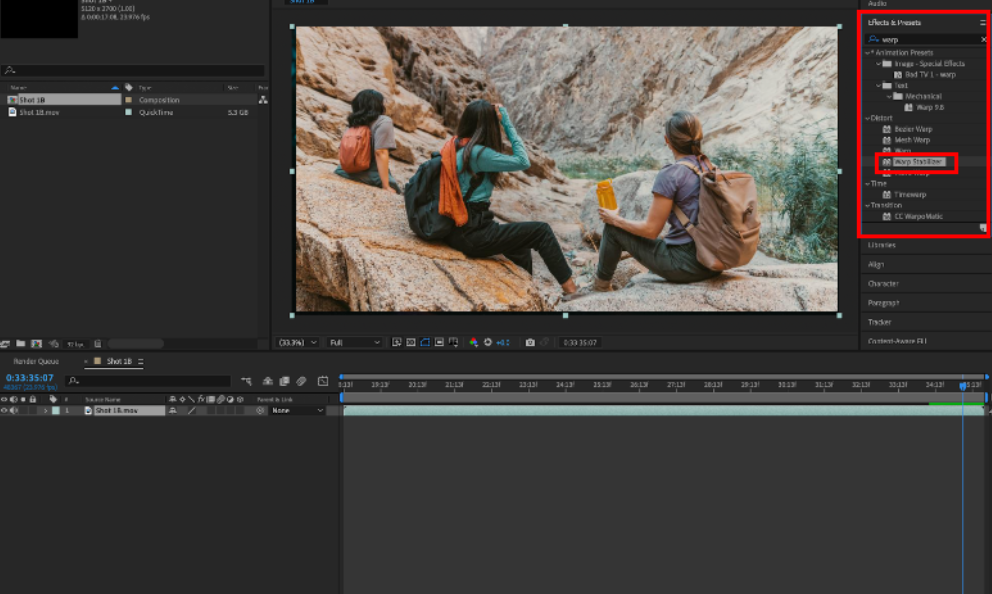Click the current-time indicator on timeline ruler
Image resolution: width=992 pixels, height=594 pixels.
tap(963, 385)
